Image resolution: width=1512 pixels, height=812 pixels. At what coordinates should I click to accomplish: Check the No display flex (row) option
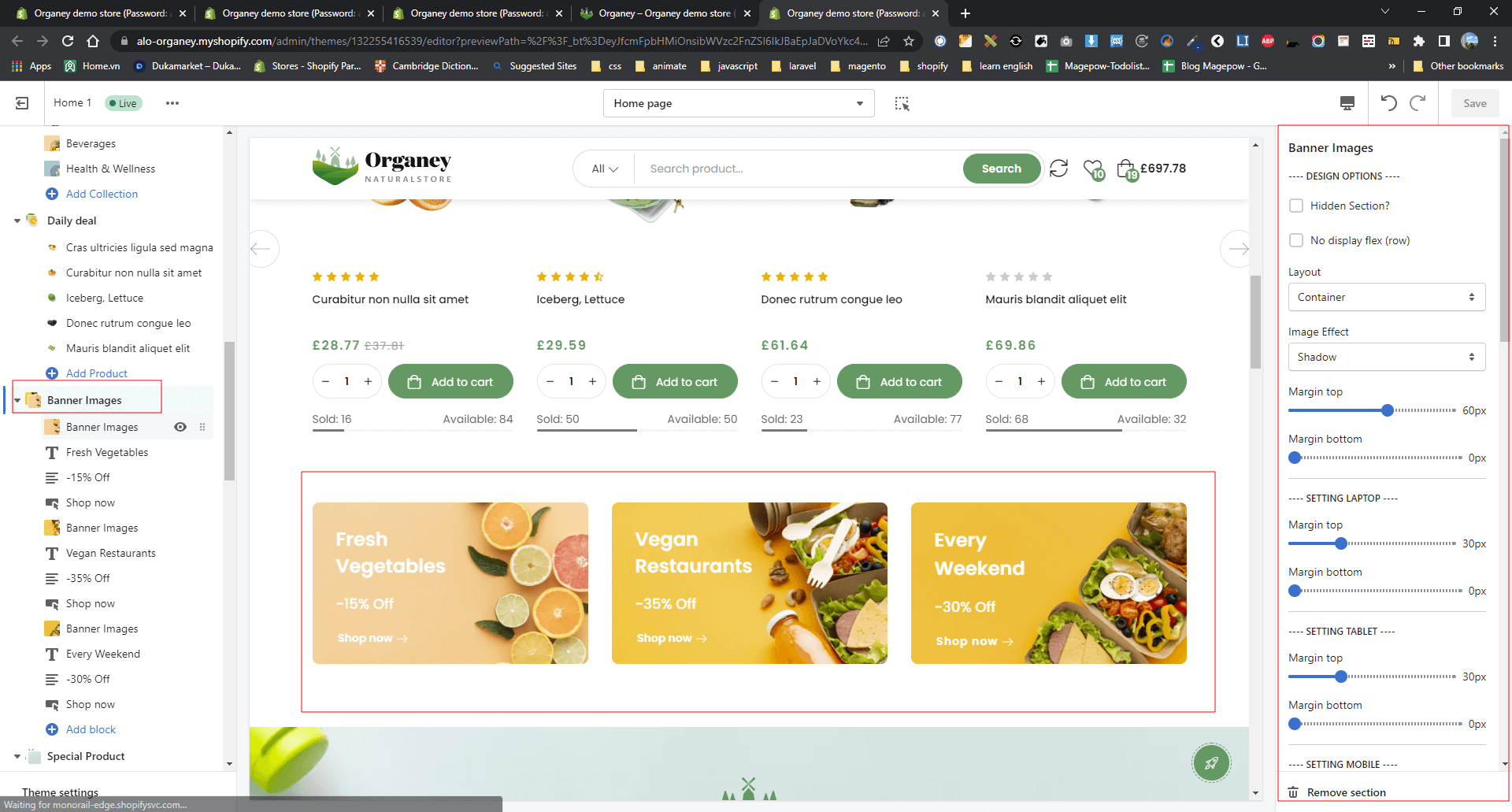point(1296,240)
